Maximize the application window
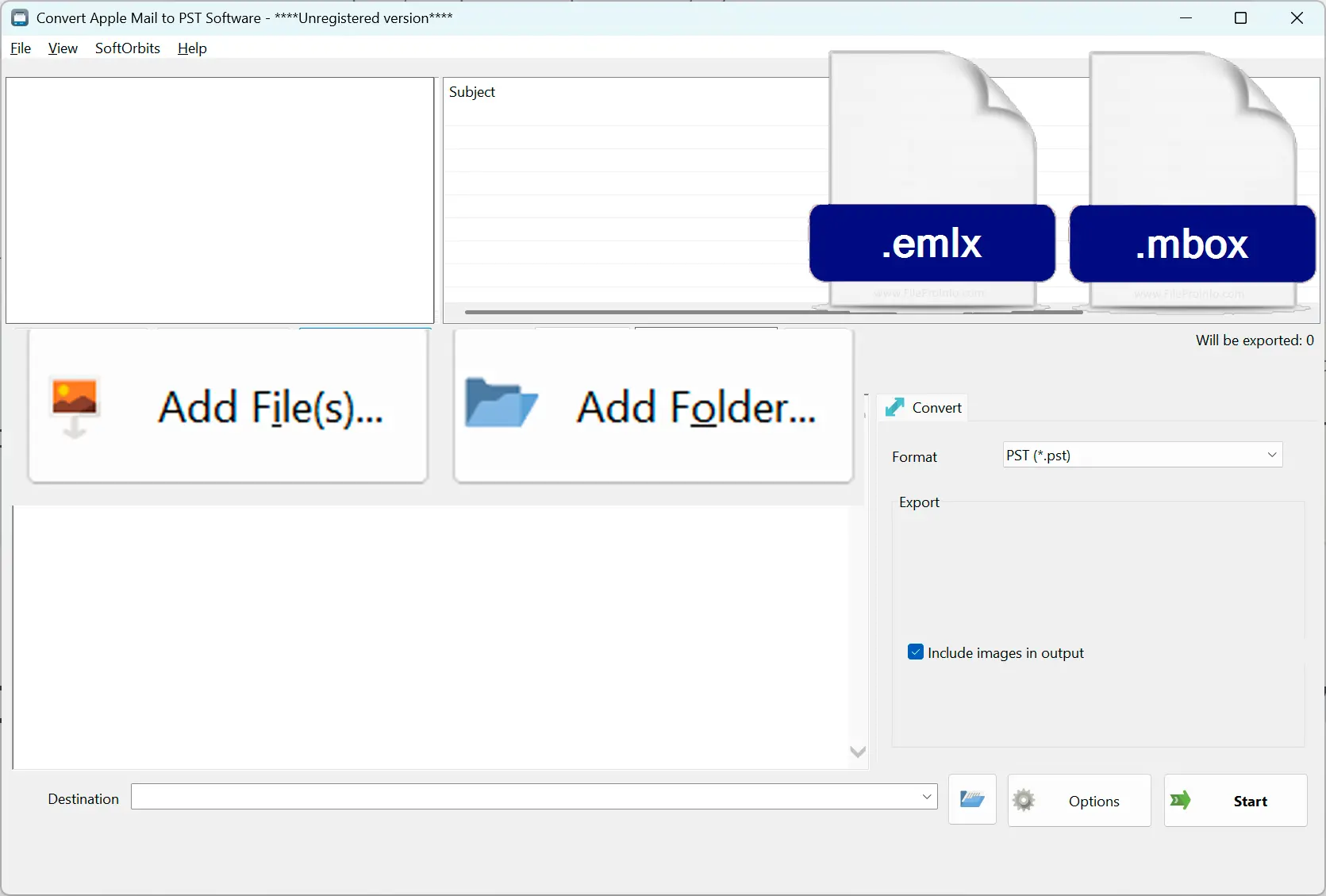The width and height of the screenshot is (1326, 896). coord(1241,17)
